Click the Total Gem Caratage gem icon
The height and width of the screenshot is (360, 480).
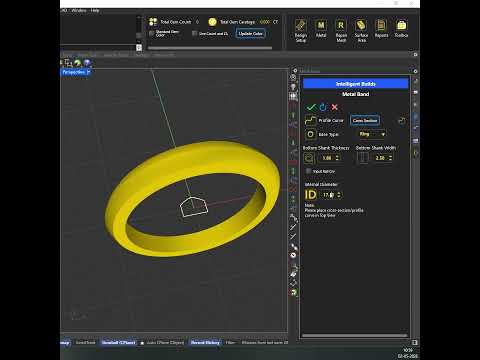tap(212, 22)
